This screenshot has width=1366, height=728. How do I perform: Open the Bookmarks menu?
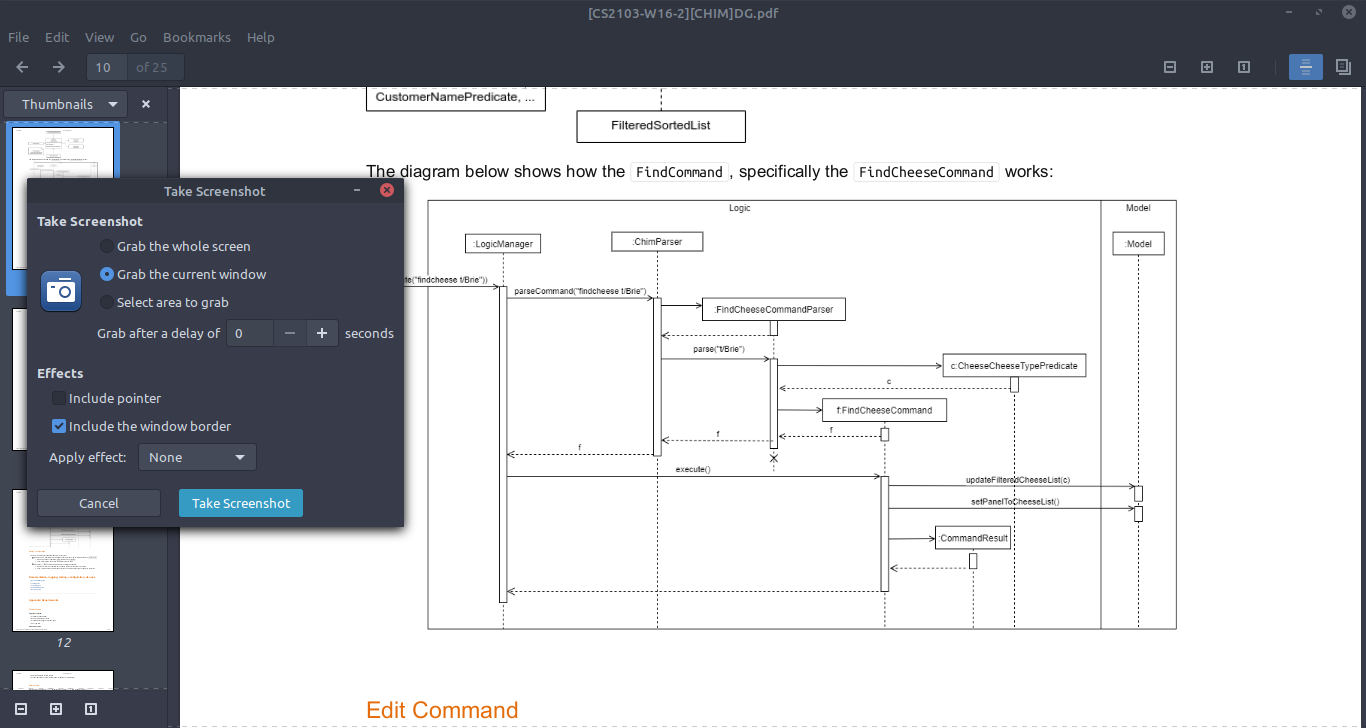click(x=196, y=37)
